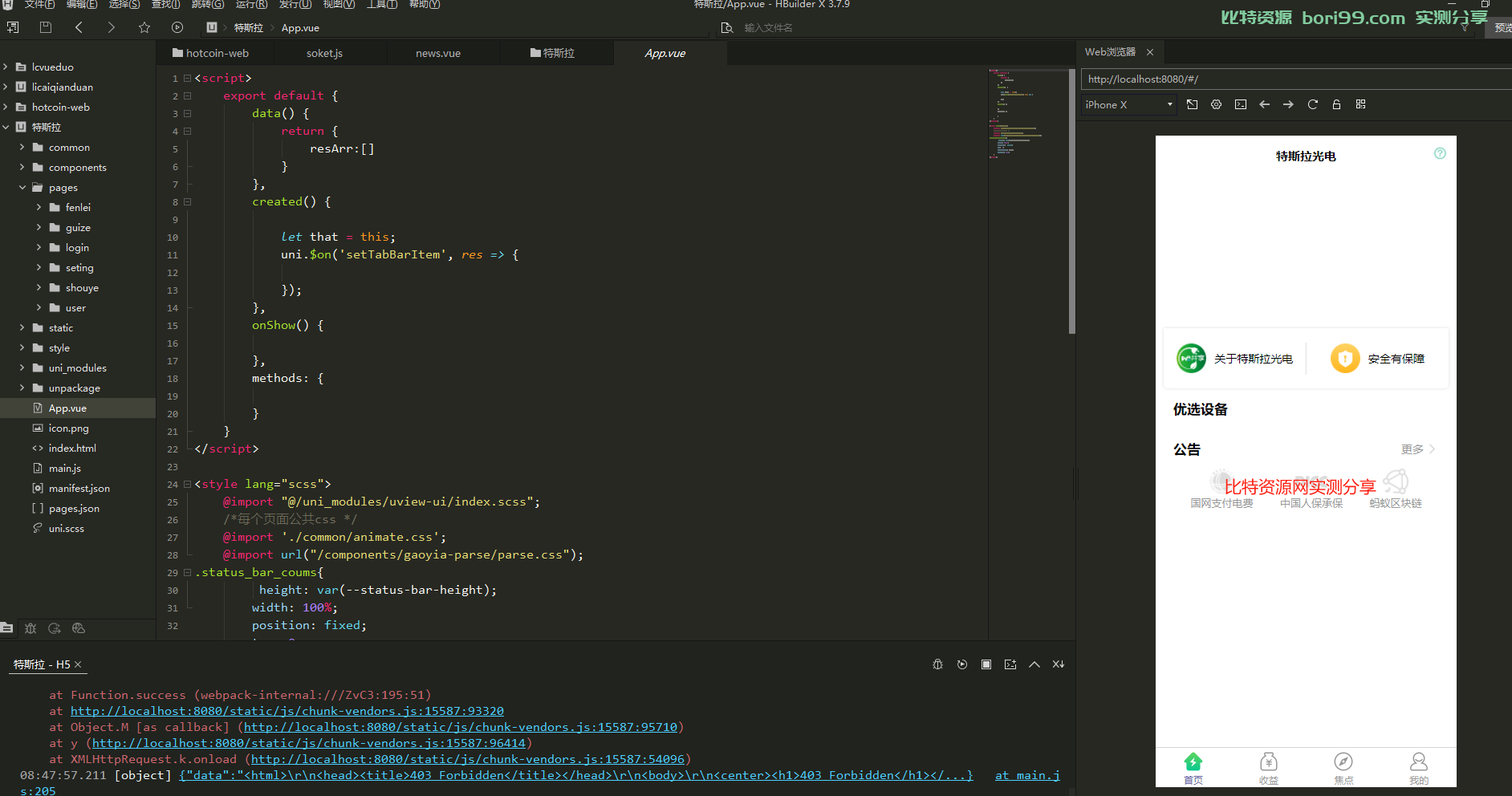The height and width of the screenshot is (796, 1512).
Task: Refresh the built-in web browser
Action: [1313, 104]
